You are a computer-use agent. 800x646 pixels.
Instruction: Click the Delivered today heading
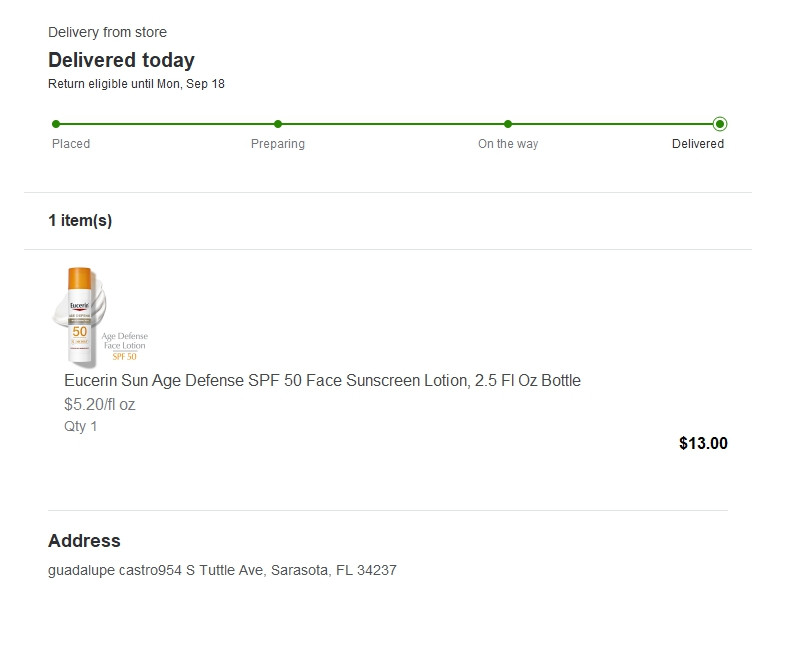121,60
